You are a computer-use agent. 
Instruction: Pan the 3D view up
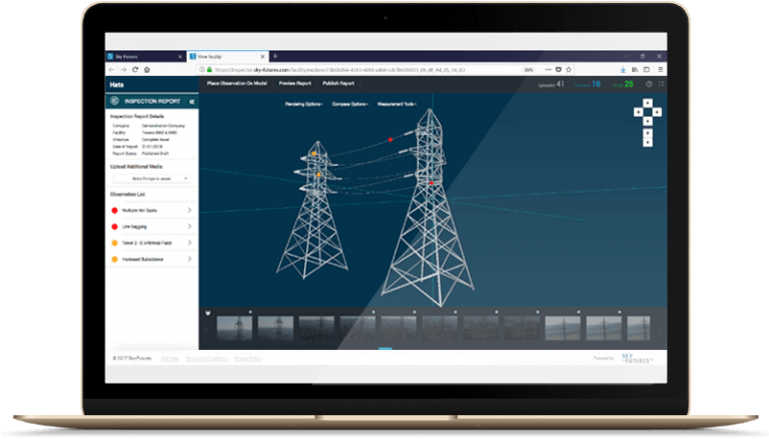click(x=647, y=103)
